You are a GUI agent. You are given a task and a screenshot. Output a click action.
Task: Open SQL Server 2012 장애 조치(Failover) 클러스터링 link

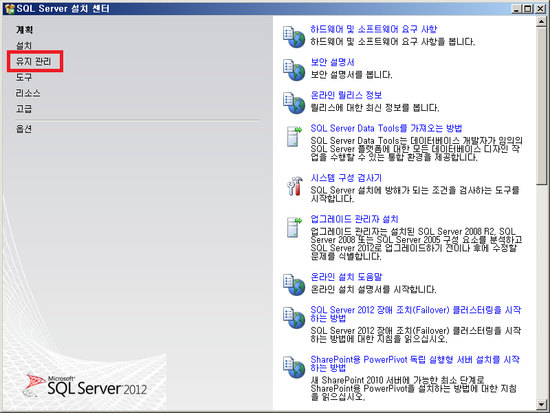pyautogui.click(x=416, y=314)
